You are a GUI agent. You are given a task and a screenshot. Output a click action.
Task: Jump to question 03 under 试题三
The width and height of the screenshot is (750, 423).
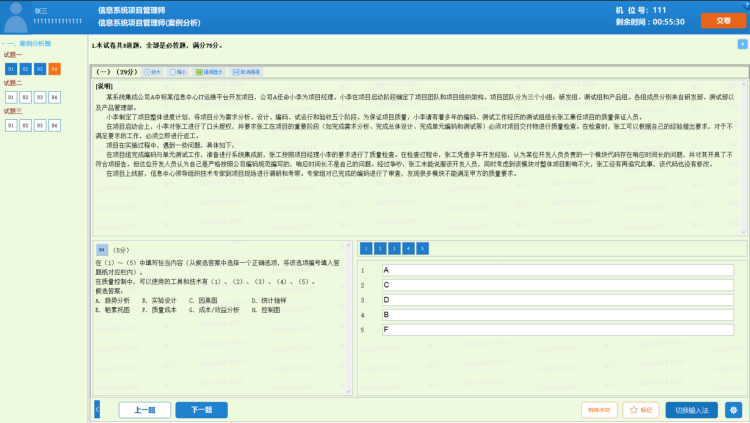pyautogui.click(x=40, y=125)
